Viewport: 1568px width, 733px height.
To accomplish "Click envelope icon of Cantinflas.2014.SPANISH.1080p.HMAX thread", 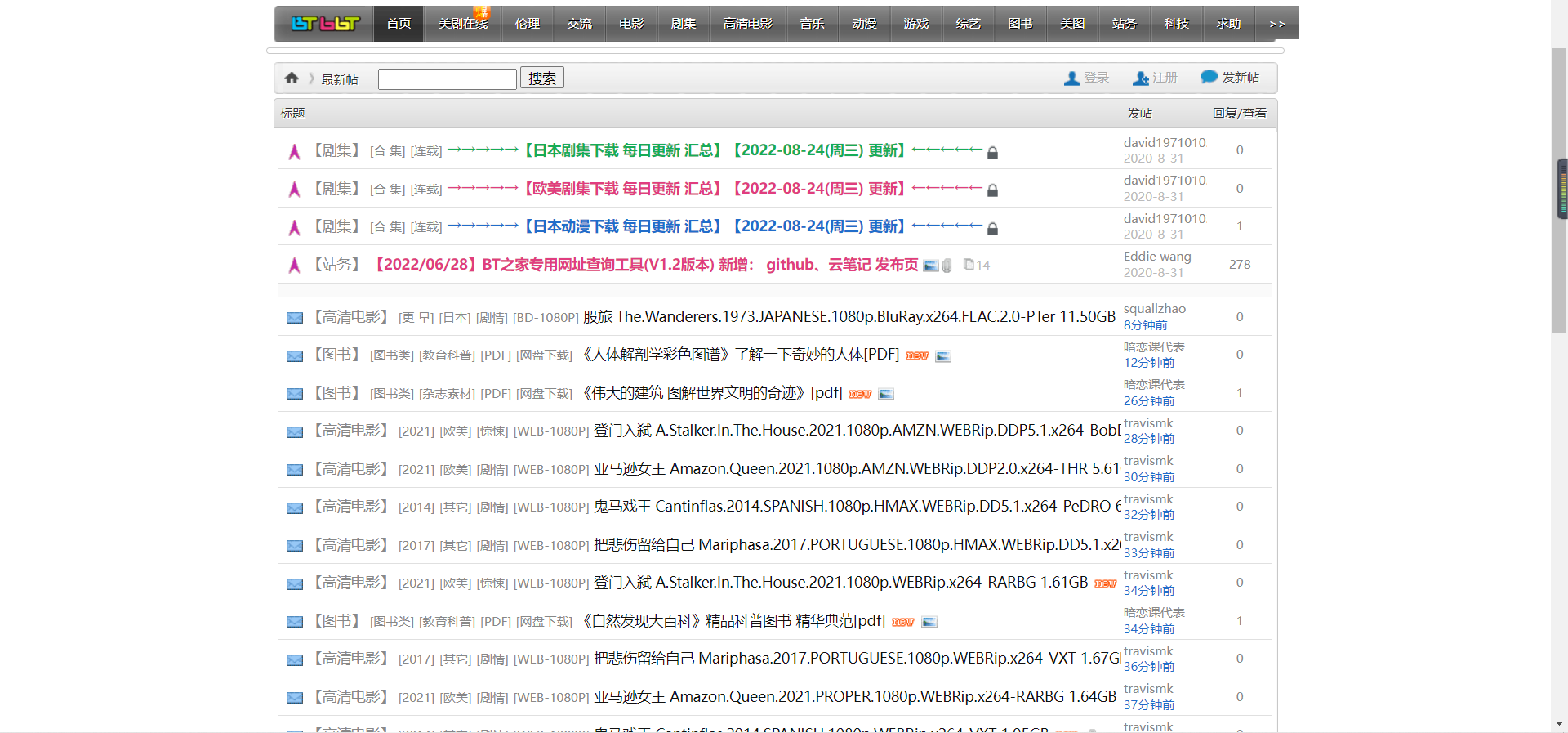I will [295, 508].
